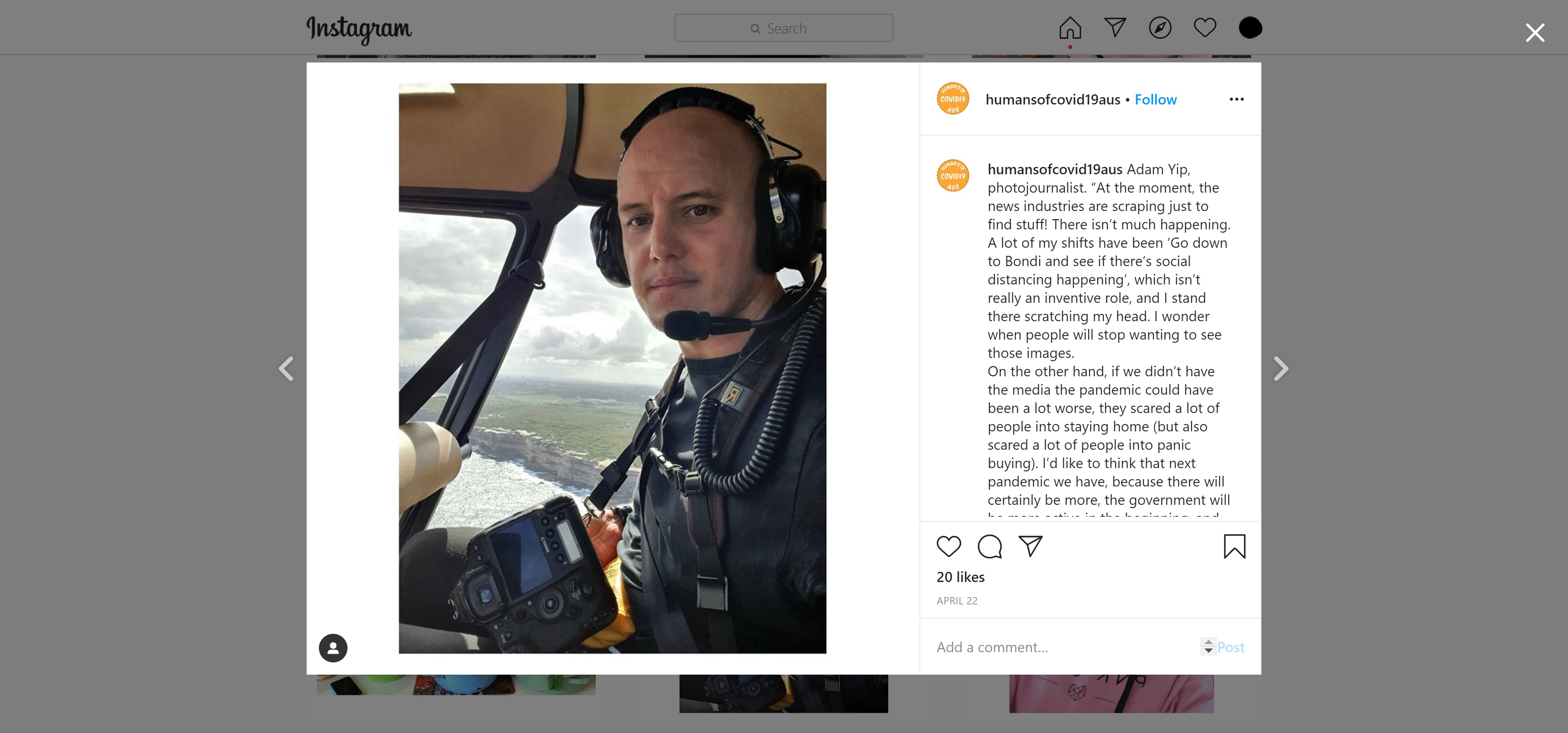Click the comment bubble icon

pos(990,546)
